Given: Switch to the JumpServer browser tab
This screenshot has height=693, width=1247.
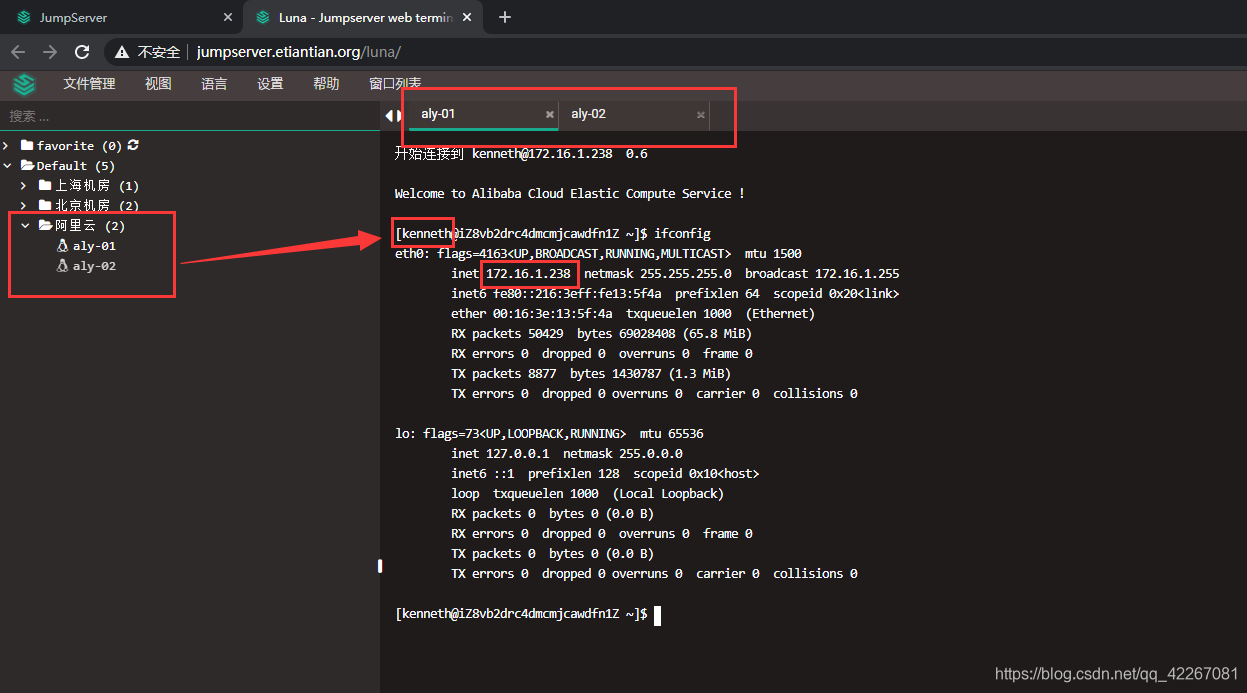Looking at the screenshot, I should (x=122, y=17).
